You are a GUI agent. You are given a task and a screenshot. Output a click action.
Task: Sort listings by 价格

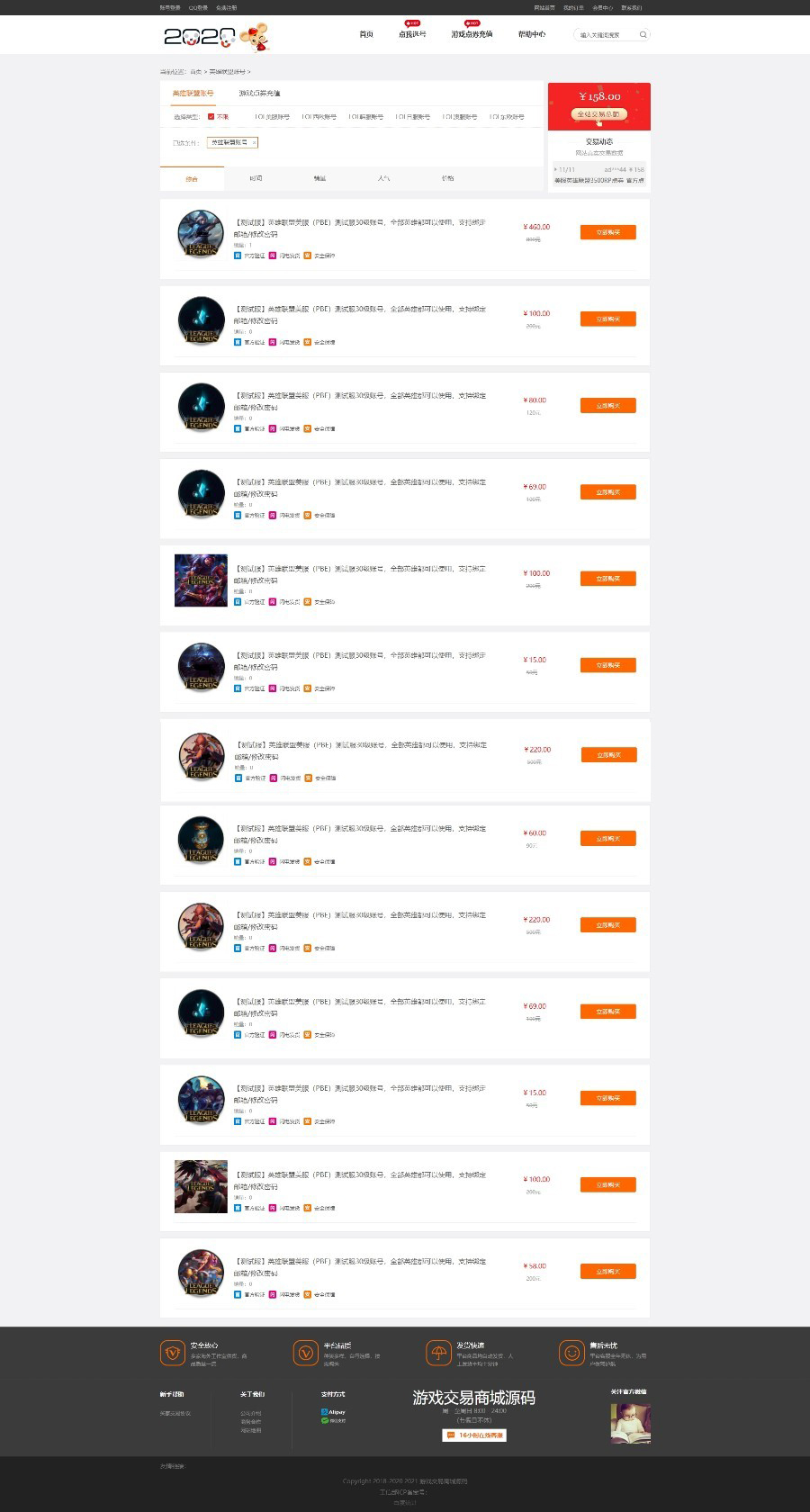click(x=447, y=178)
